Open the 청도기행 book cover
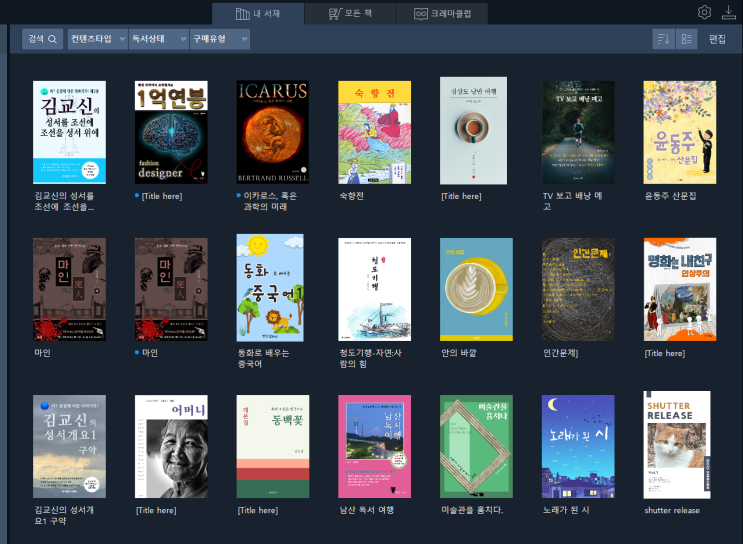This screenshot has width=743, height=544. (x=374, y=290)
